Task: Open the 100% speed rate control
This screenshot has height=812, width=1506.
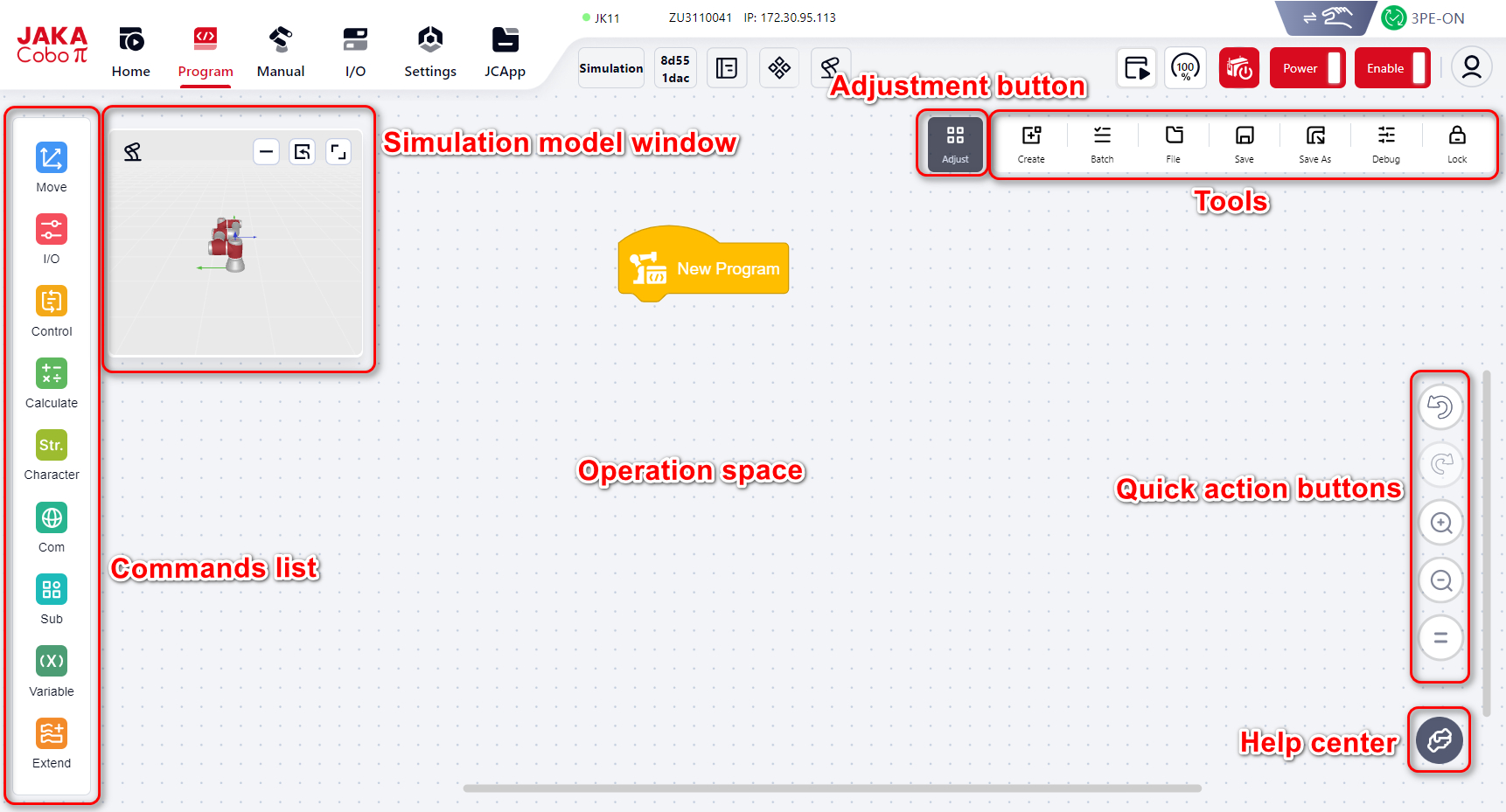Action: click(1186, 68)
